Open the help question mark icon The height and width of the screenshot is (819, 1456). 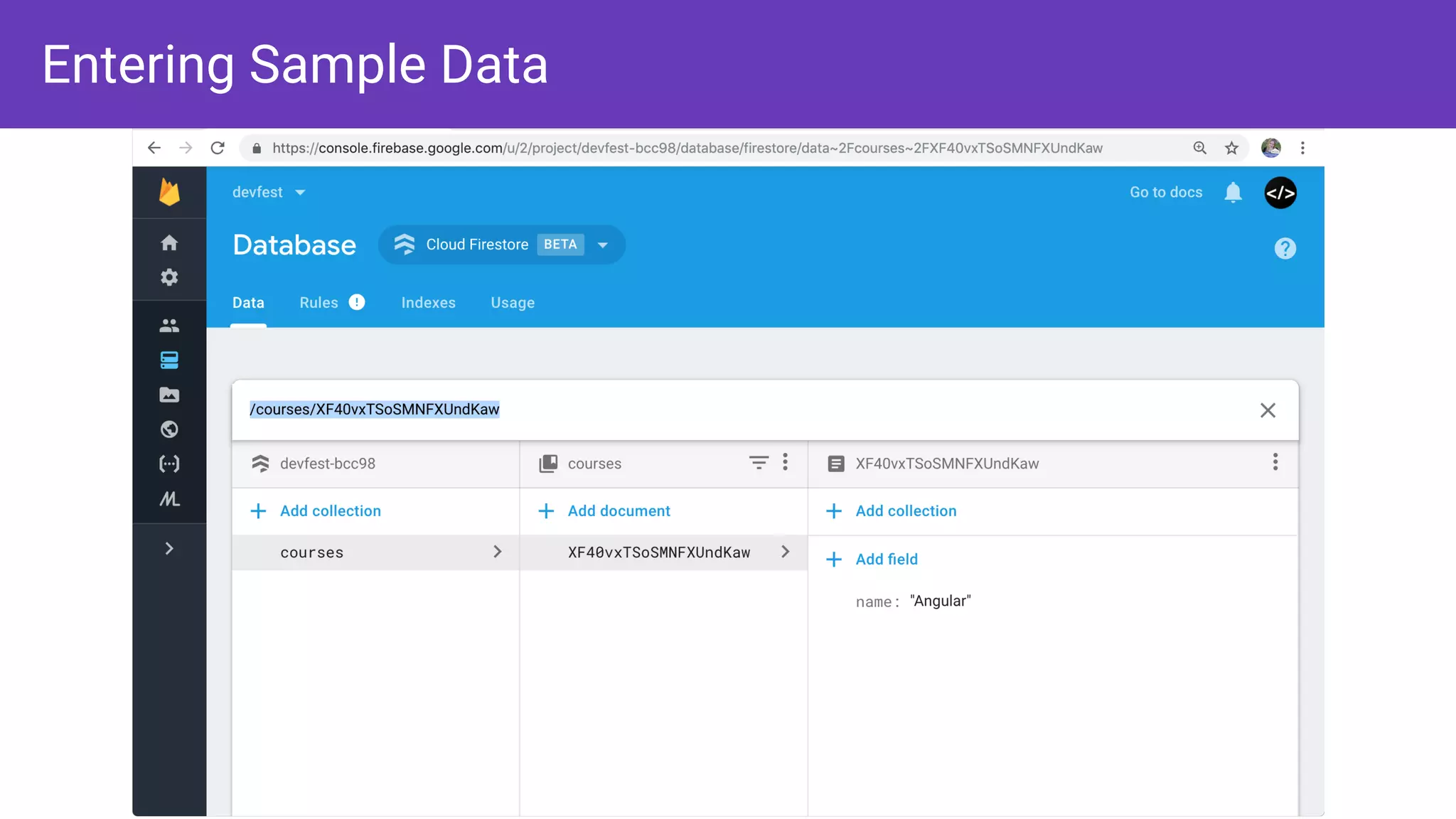pyautogui.click(x=1285, y=248)
